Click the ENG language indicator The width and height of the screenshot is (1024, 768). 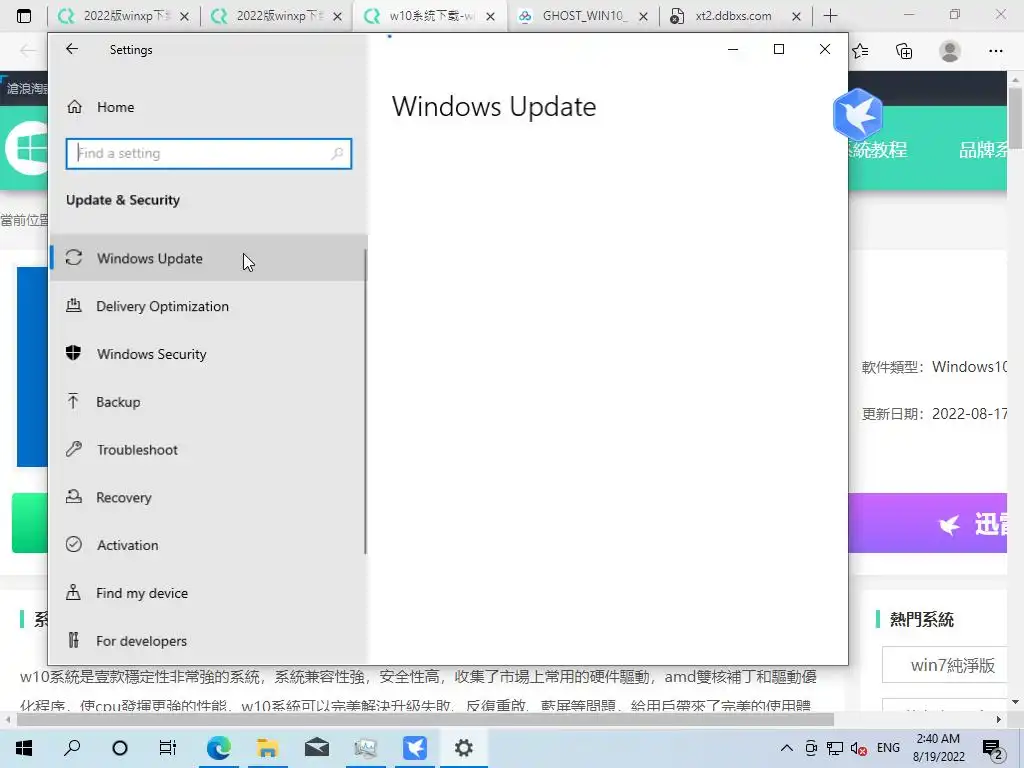pos(888,748)
